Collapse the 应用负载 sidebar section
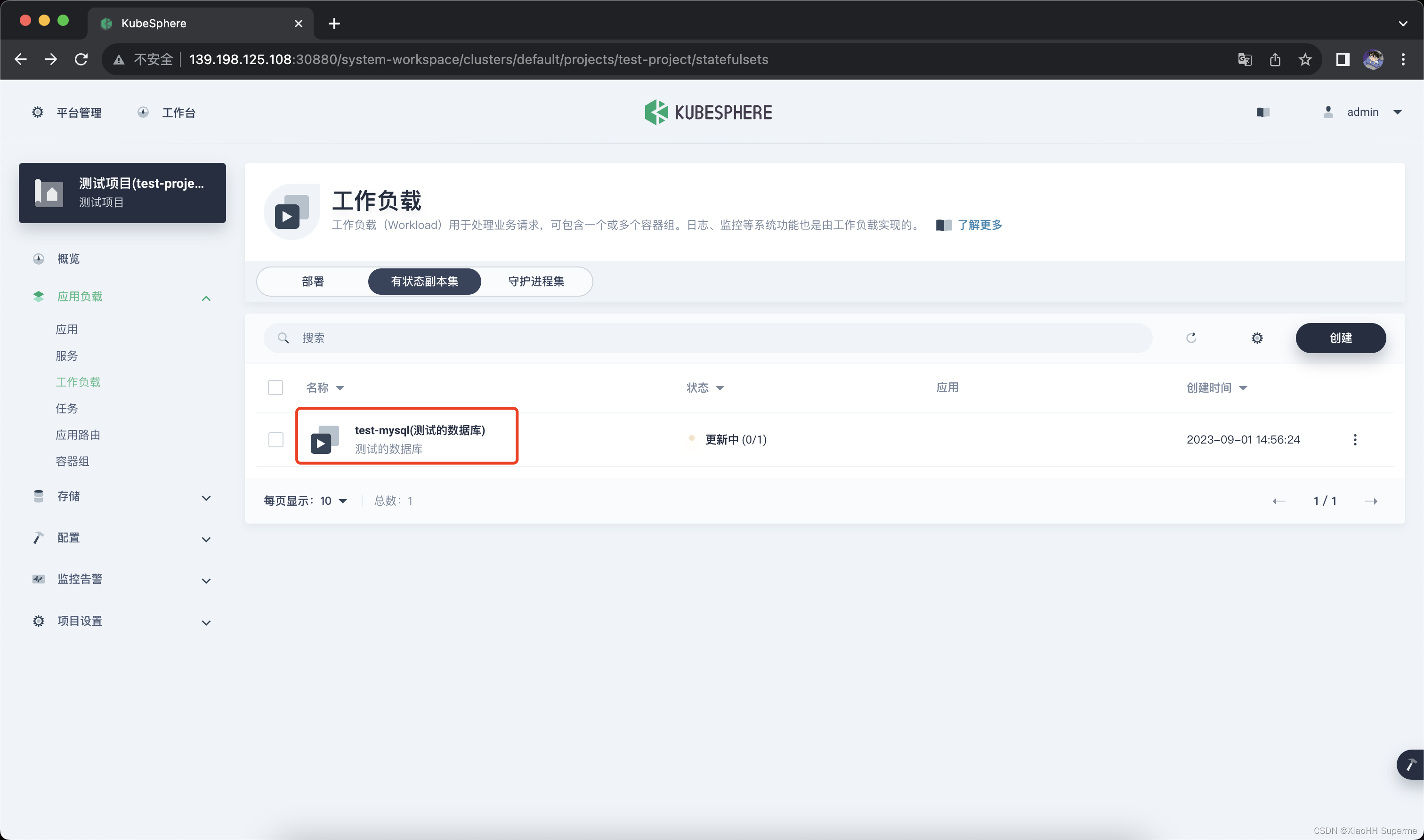1424x840 pixels. click(206, 298)
